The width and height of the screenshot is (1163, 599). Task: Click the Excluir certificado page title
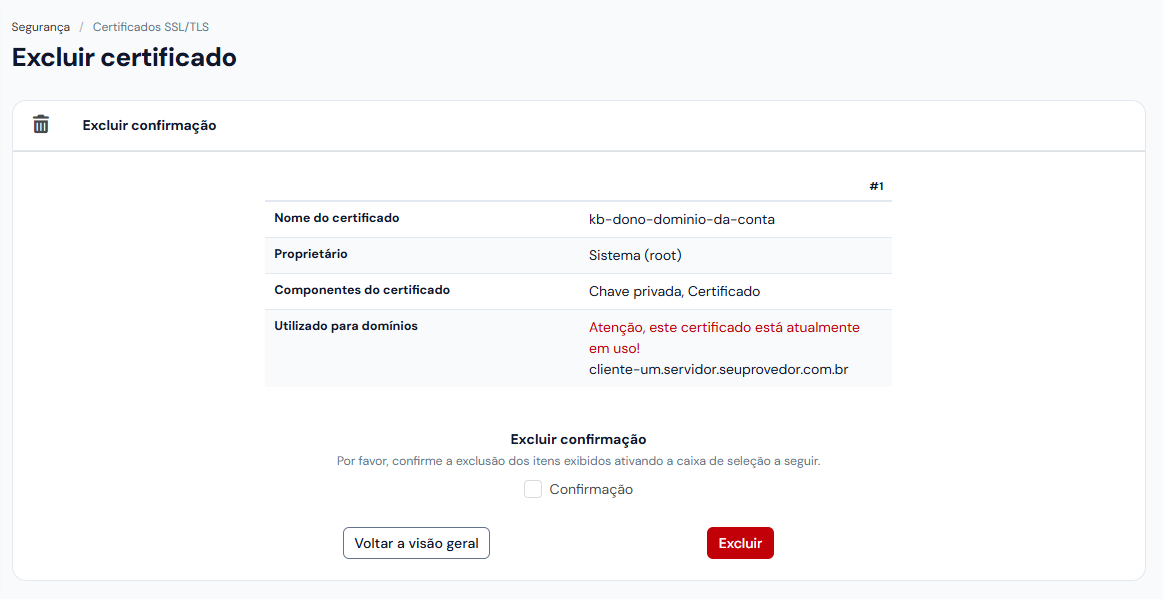(124, 57)
